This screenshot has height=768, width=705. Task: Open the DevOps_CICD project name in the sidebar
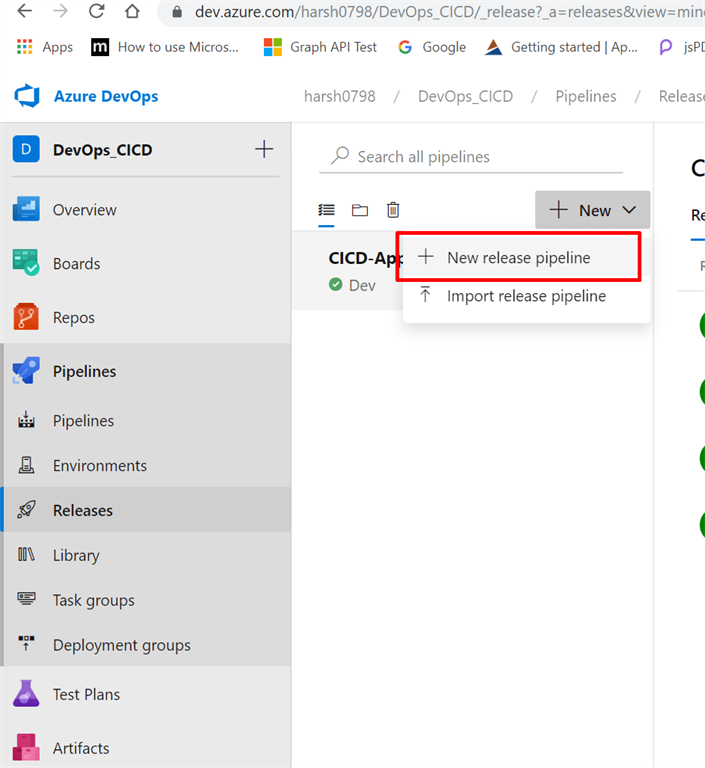click(x=102, y=149)
